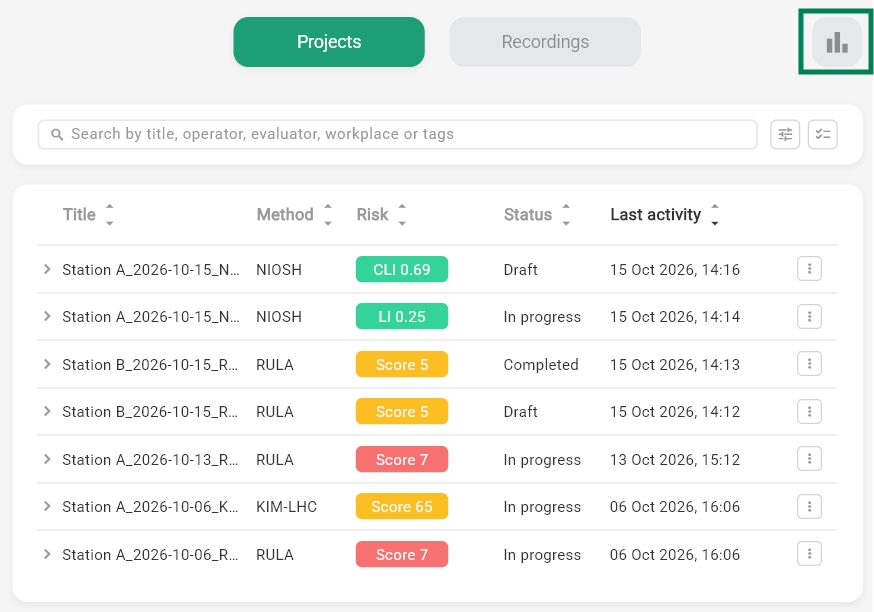Focus the search by title field
Viewport: 874px width, 612px height.
[x=397, y=134]
